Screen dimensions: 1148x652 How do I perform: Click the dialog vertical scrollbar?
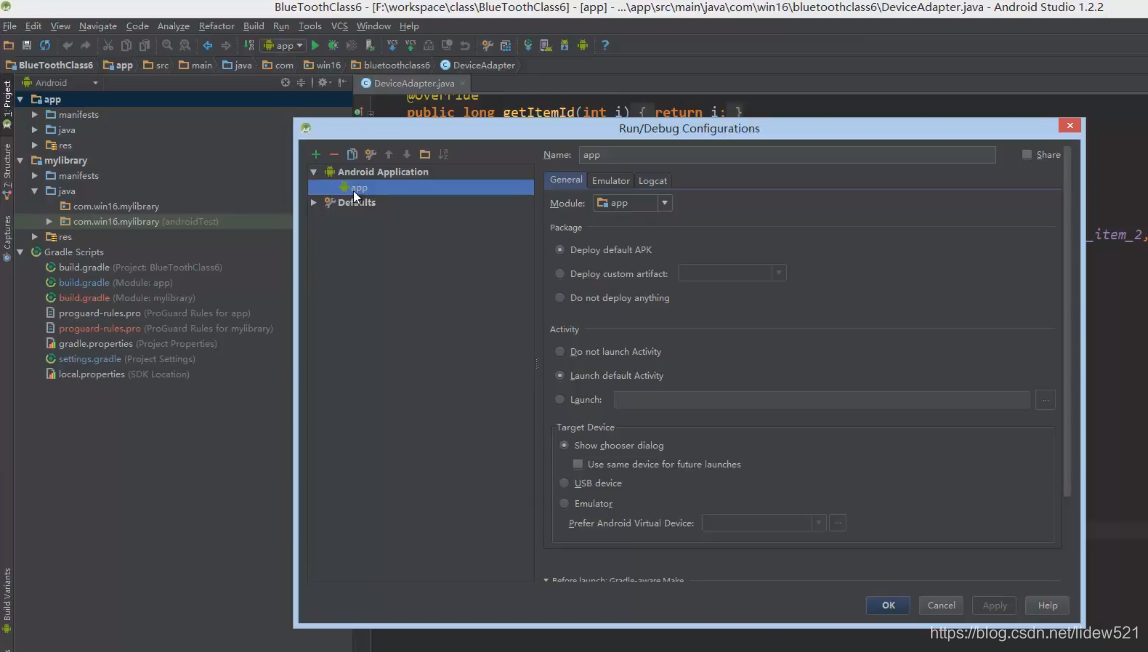click(1067, 322)
